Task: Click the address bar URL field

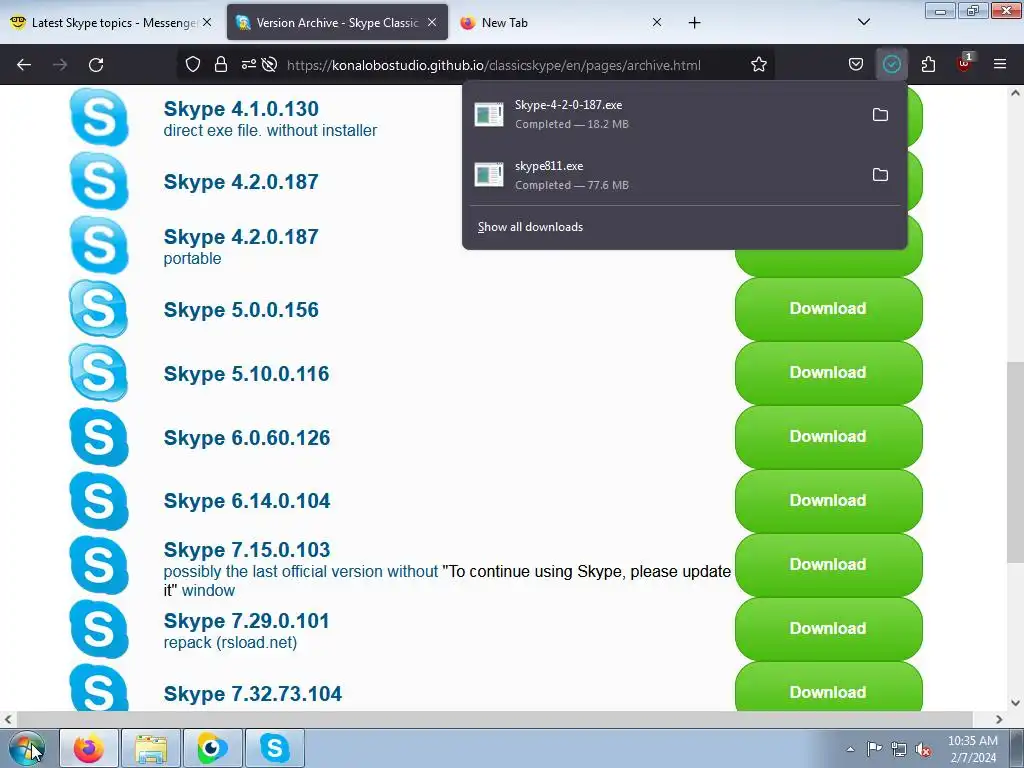Action: tap(494, 65)
